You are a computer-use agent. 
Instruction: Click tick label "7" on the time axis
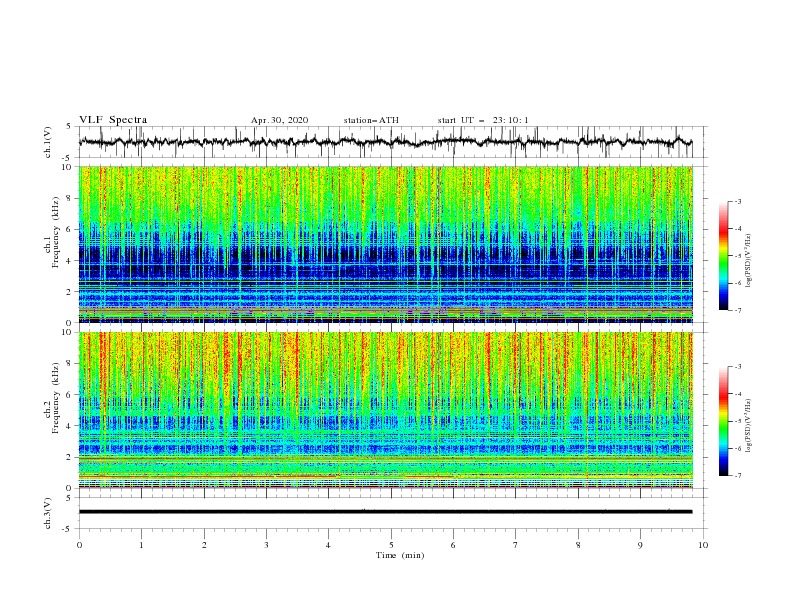coord(516,545)
